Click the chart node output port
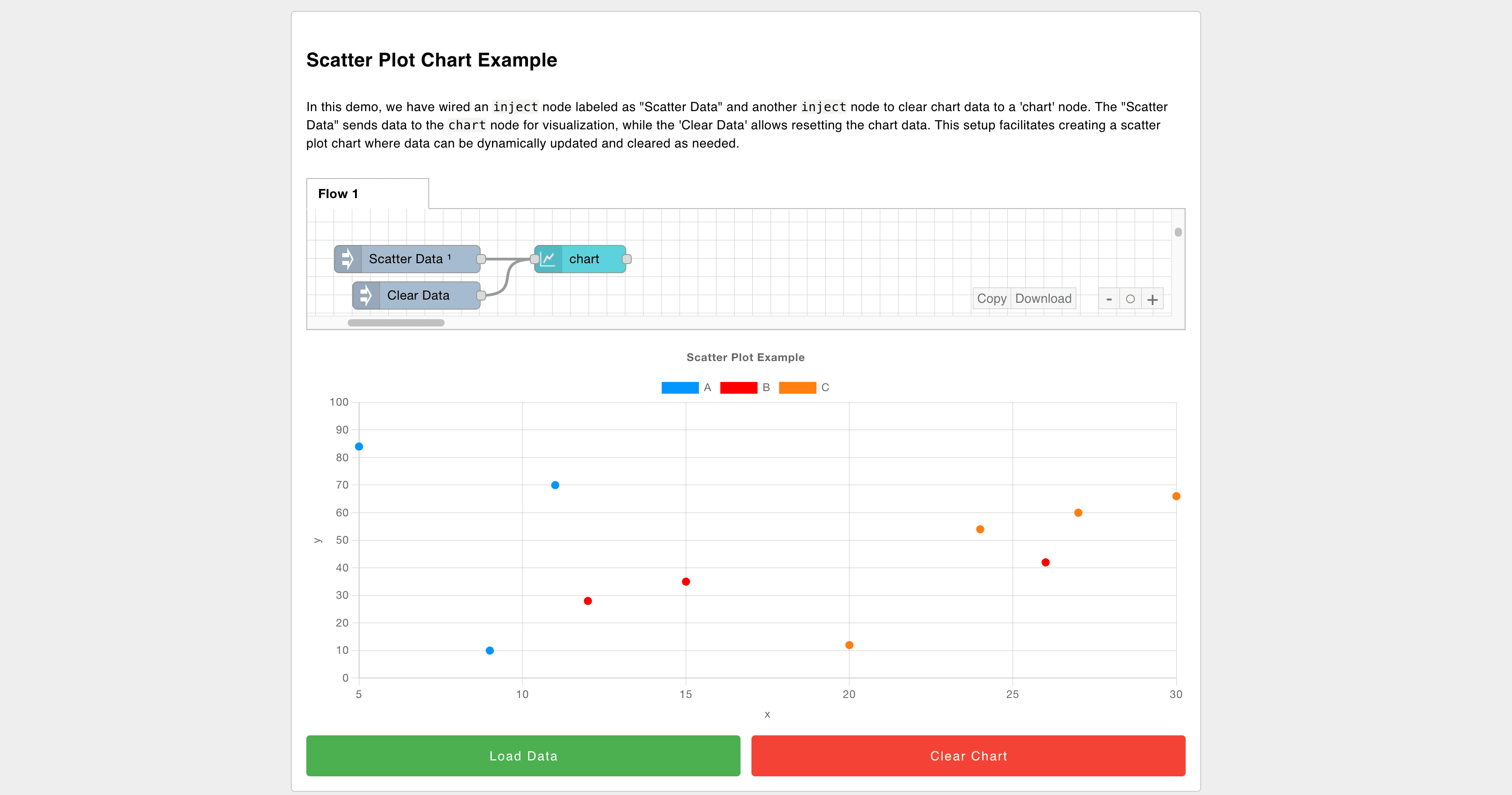Viewport: 1512px width, 795px height. (x=626, y=258)
